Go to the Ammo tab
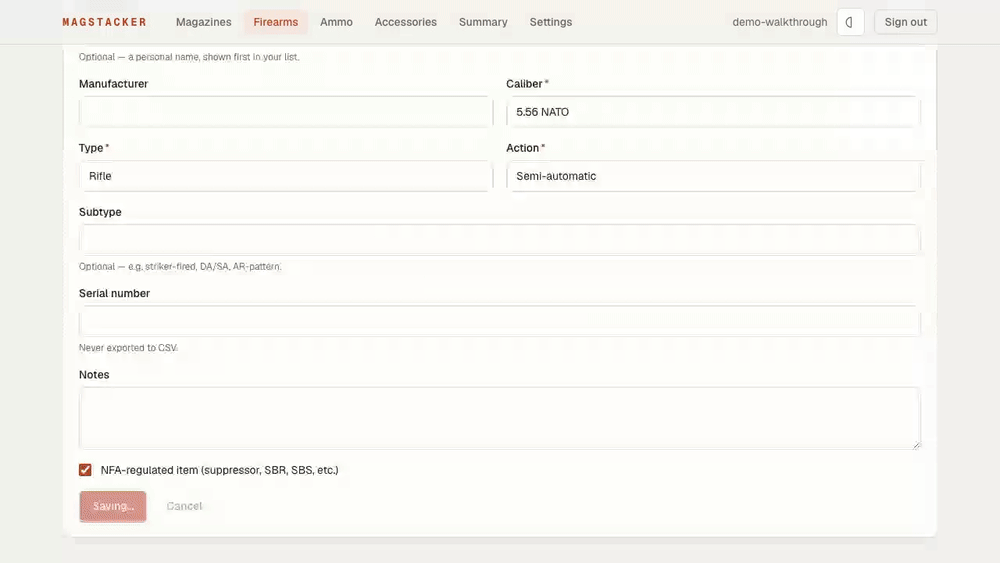This screenshot has width=1000, height=563. 336,22
